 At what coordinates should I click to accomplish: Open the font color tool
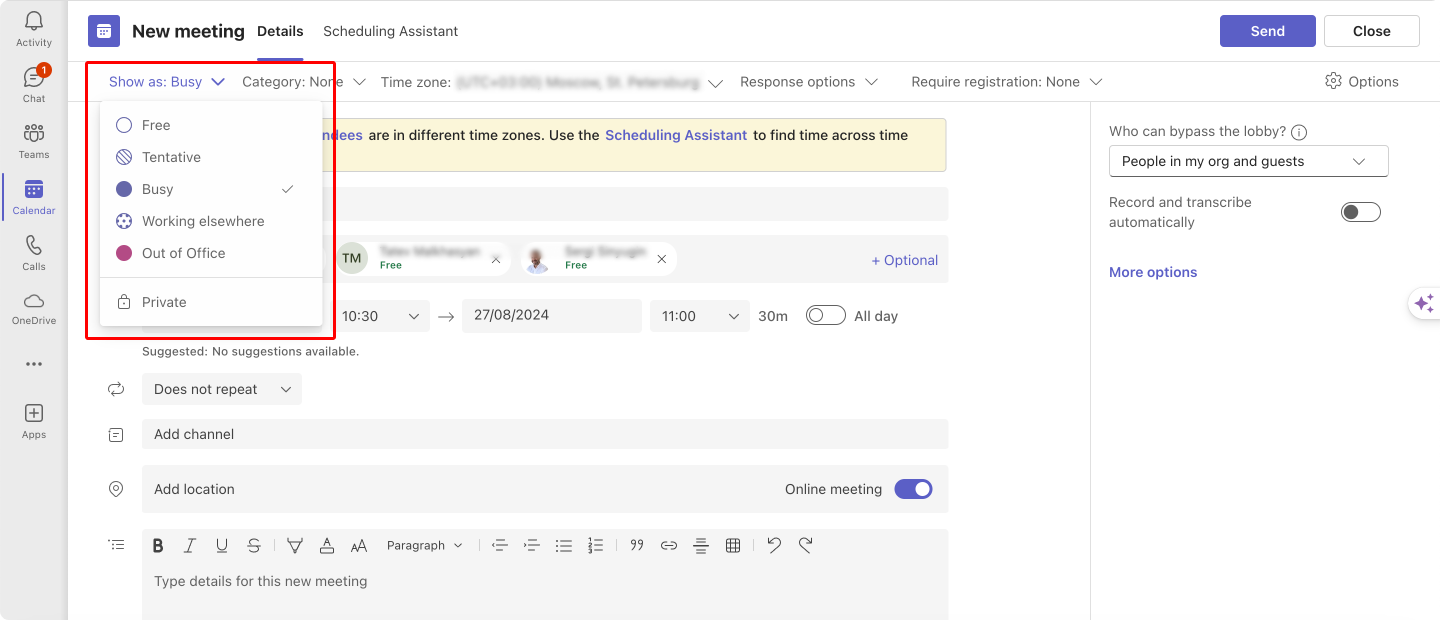click(x=327, y=545)
